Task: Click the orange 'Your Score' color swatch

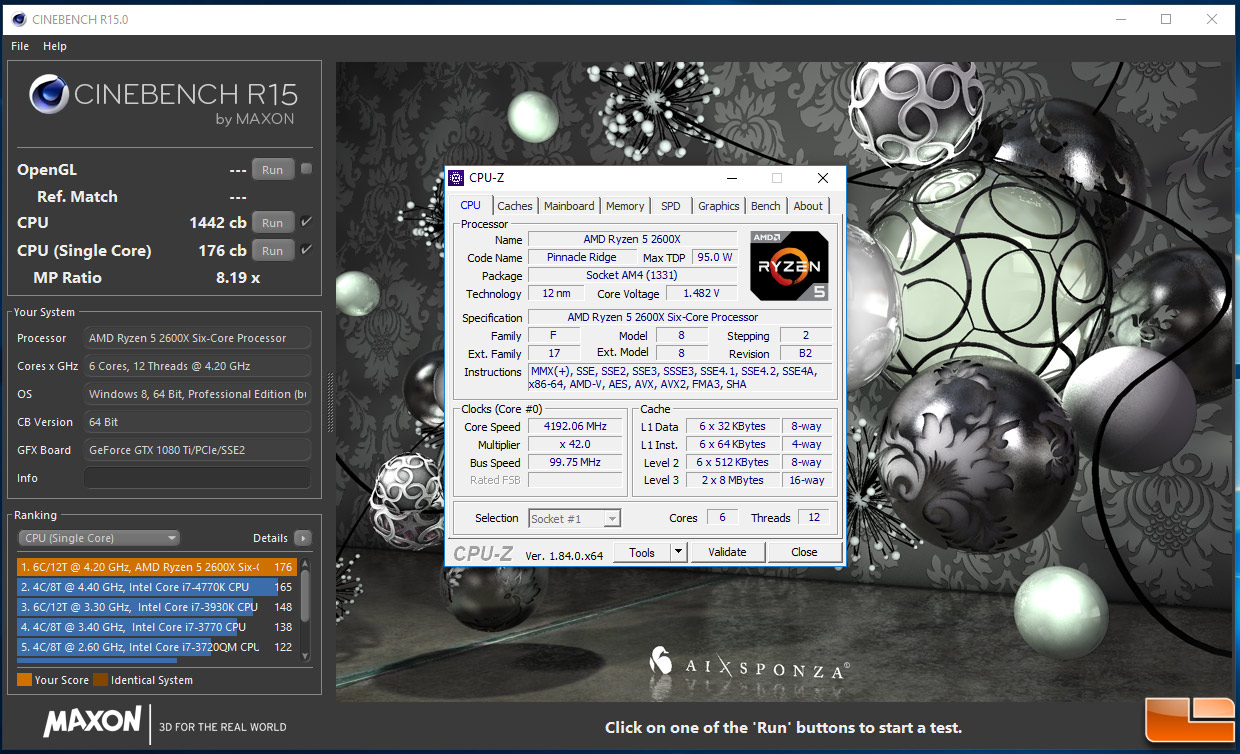Action: click(24, 680)
